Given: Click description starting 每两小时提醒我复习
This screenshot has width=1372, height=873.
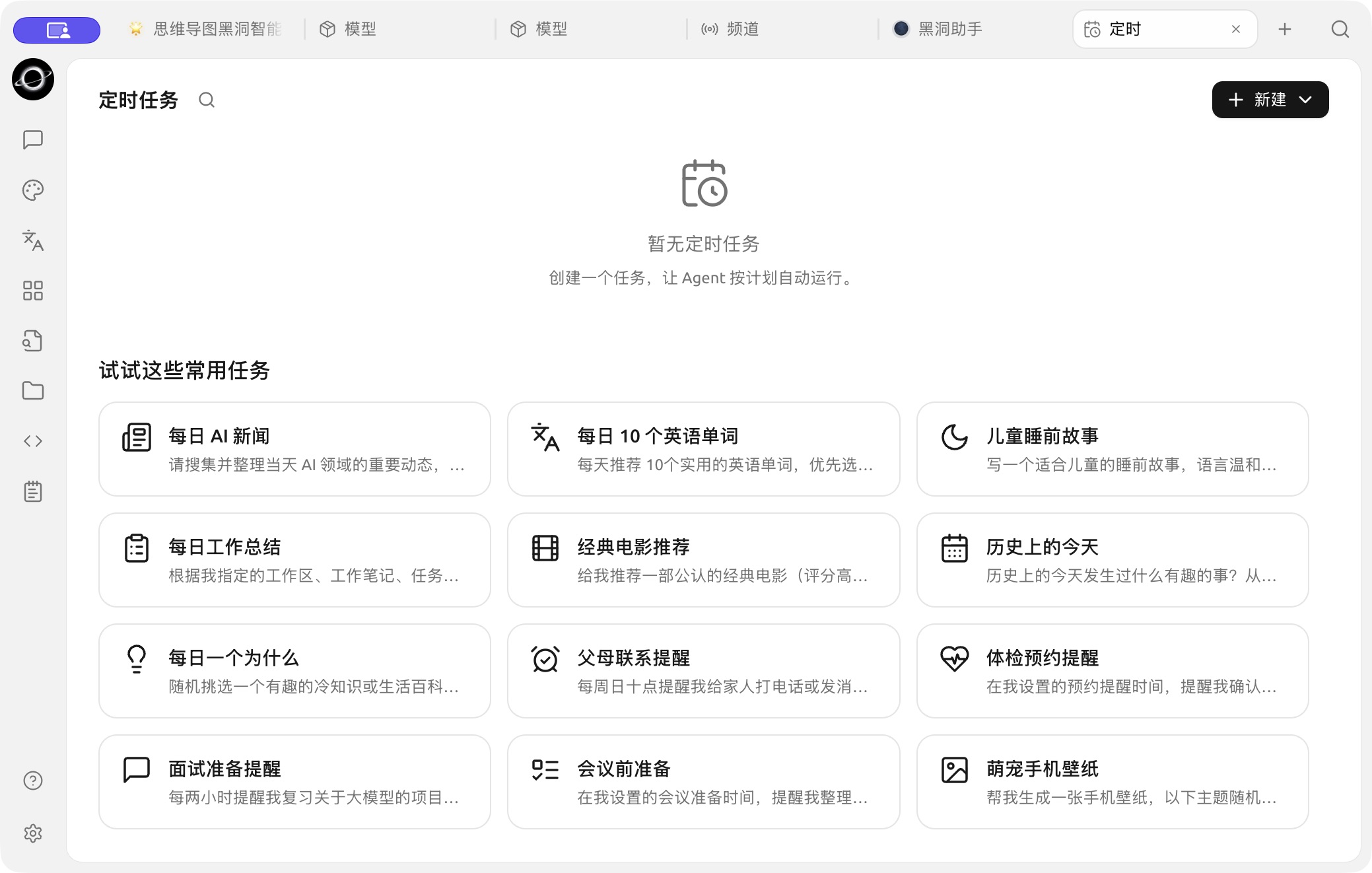Looking at the screenshot, I should [314, 798].
